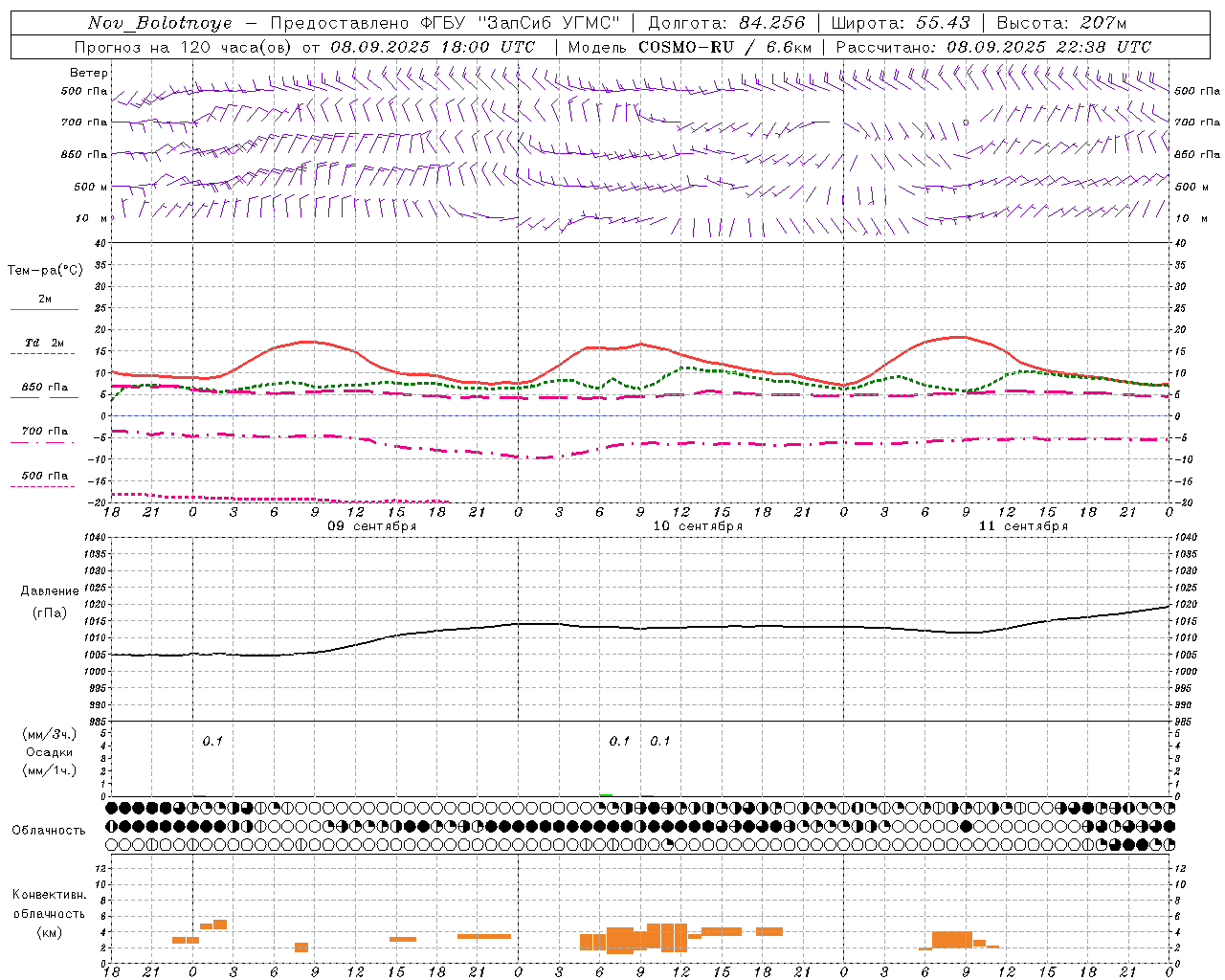Click the 700 гПа temperature legend entry

(44, 435)
